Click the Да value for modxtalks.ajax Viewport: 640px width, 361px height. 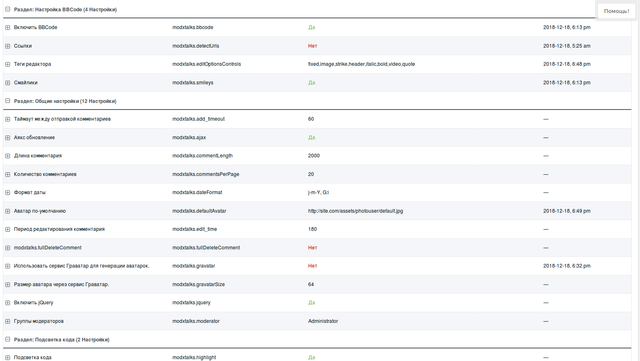coord(311,138)
